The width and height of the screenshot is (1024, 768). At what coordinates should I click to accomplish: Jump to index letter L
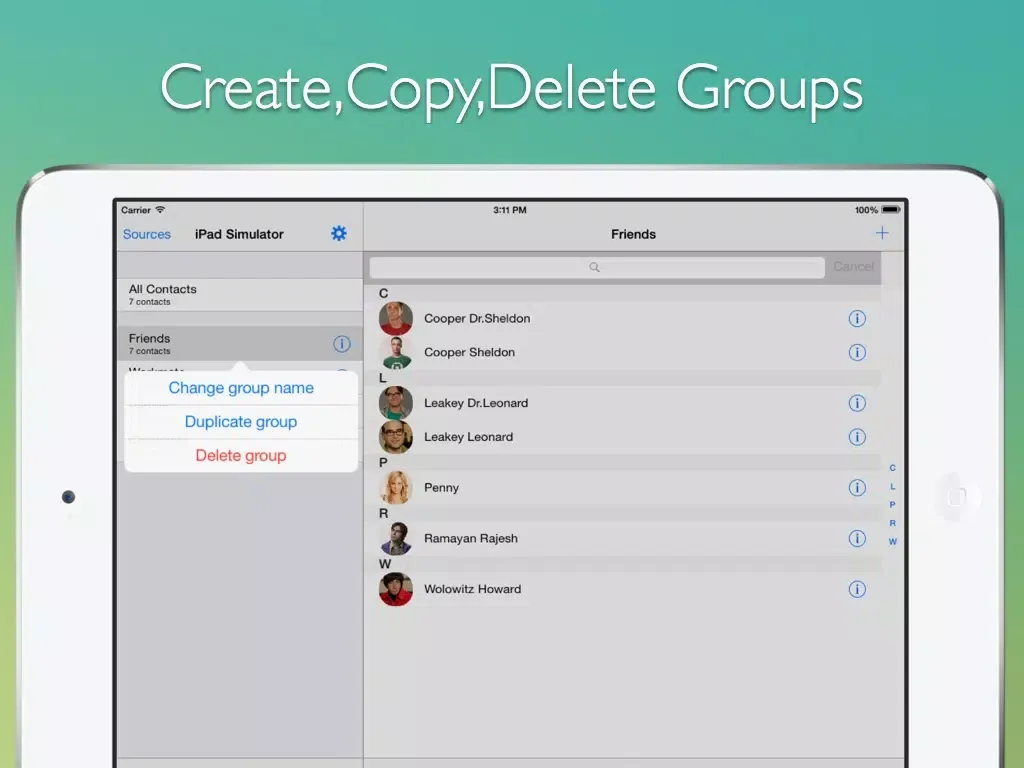[892, 487]
